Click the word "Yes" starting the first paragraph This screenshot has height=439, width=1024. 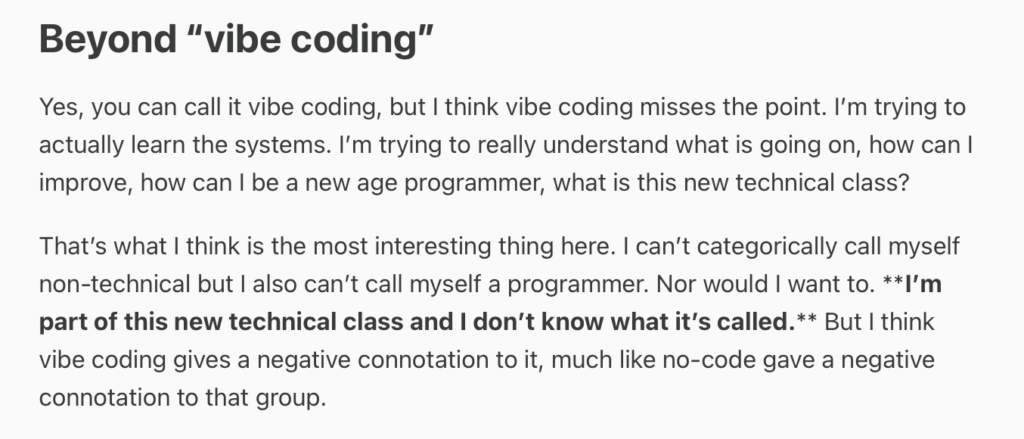pyautogui.click(x=57, y=106)
